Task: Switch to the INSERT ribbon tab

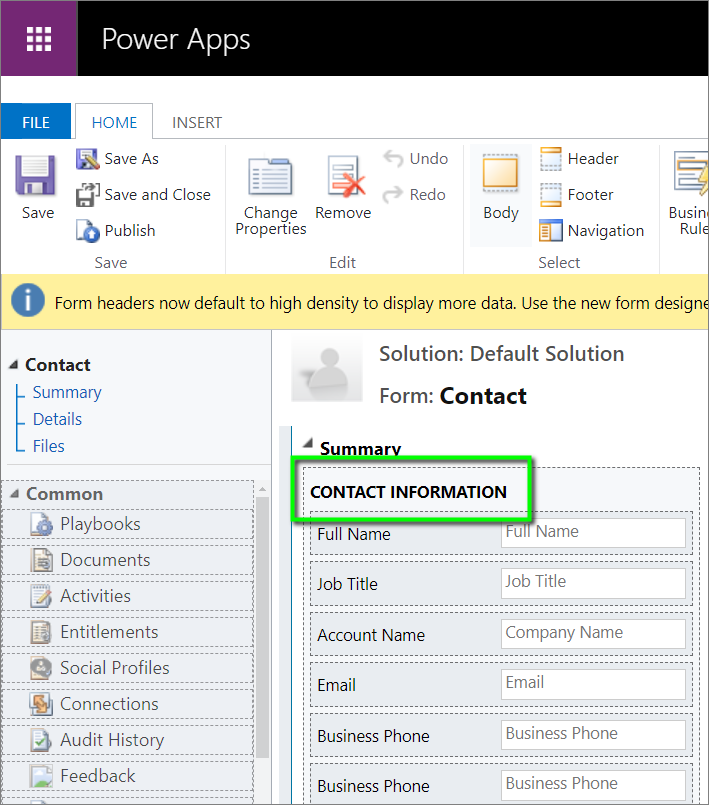Action: (197, 122)
